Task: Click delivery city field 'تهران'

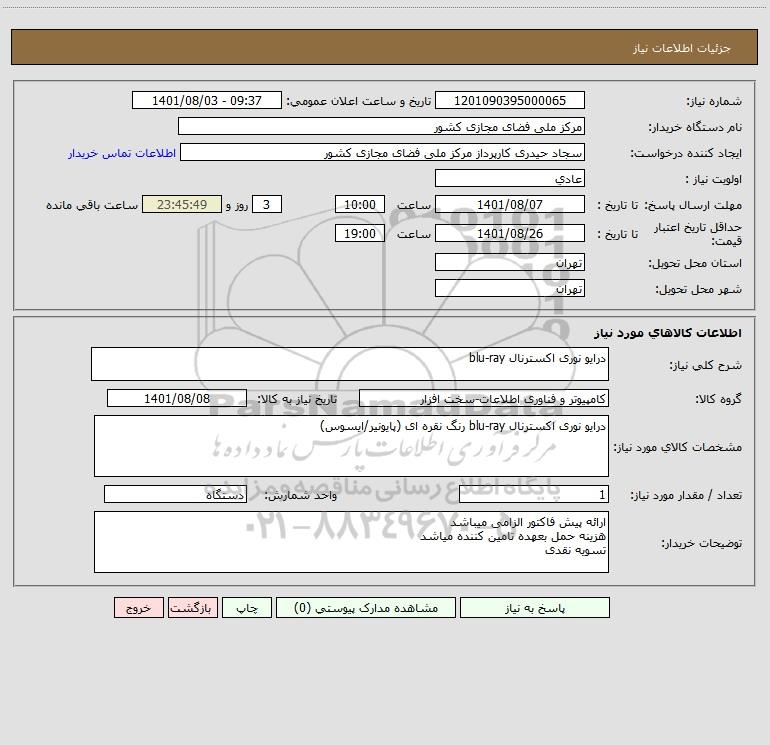Action: click(x=510, y=288)
